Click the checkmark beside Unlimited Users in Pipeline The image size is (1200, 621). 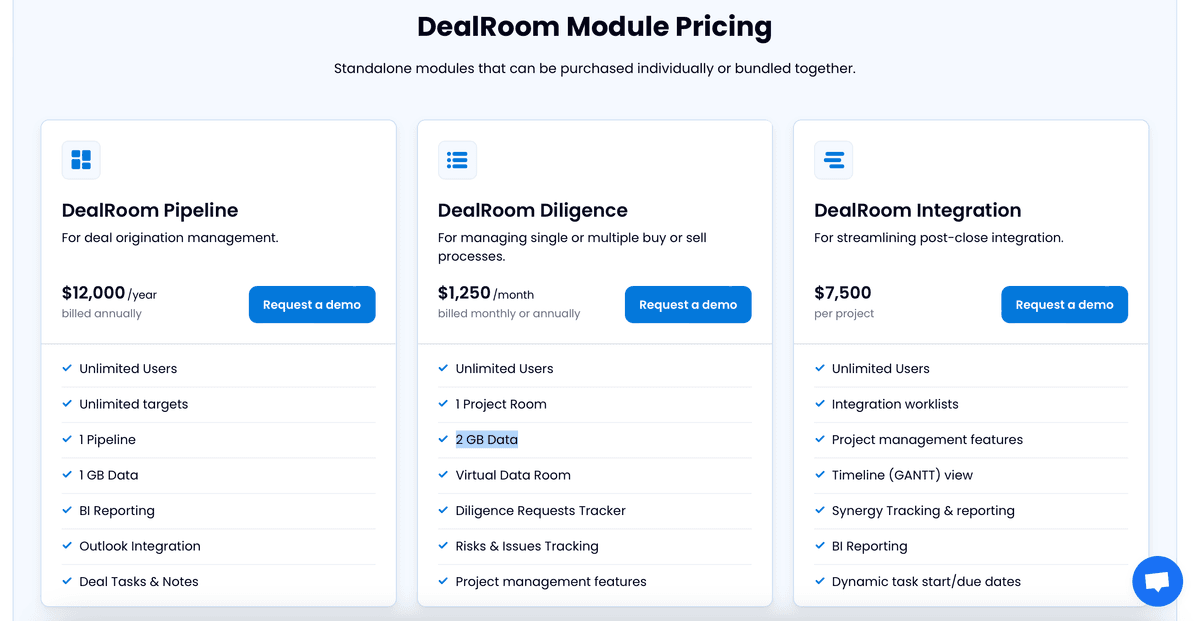click(x=67, y=368)
